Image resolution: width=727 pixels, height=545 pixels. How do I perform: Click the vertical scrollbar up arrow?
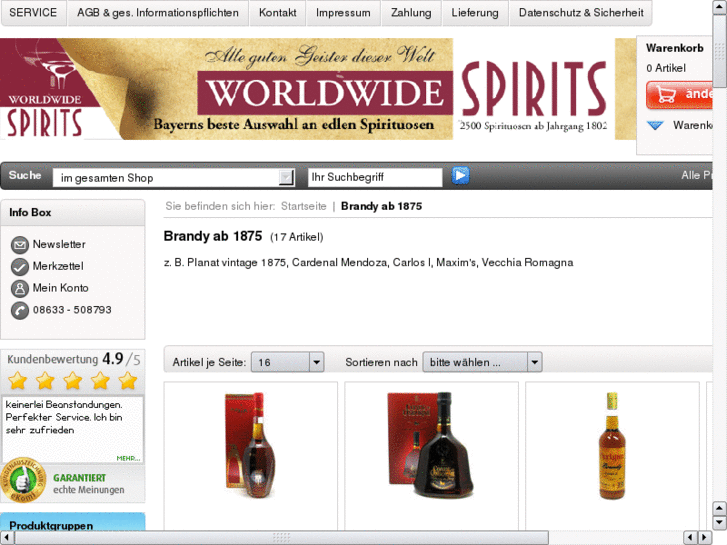720,7
